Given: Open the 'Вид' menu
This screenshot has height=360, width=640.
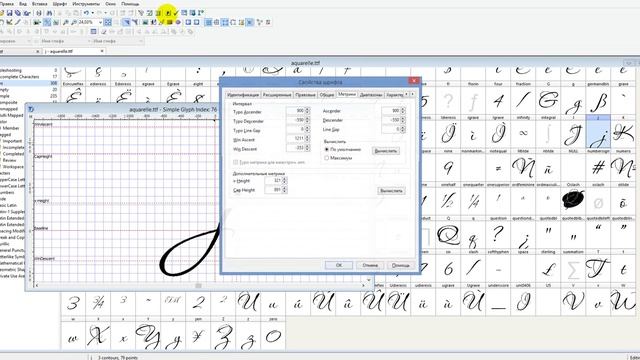Looking at the screenshot, I should (23, 4).
